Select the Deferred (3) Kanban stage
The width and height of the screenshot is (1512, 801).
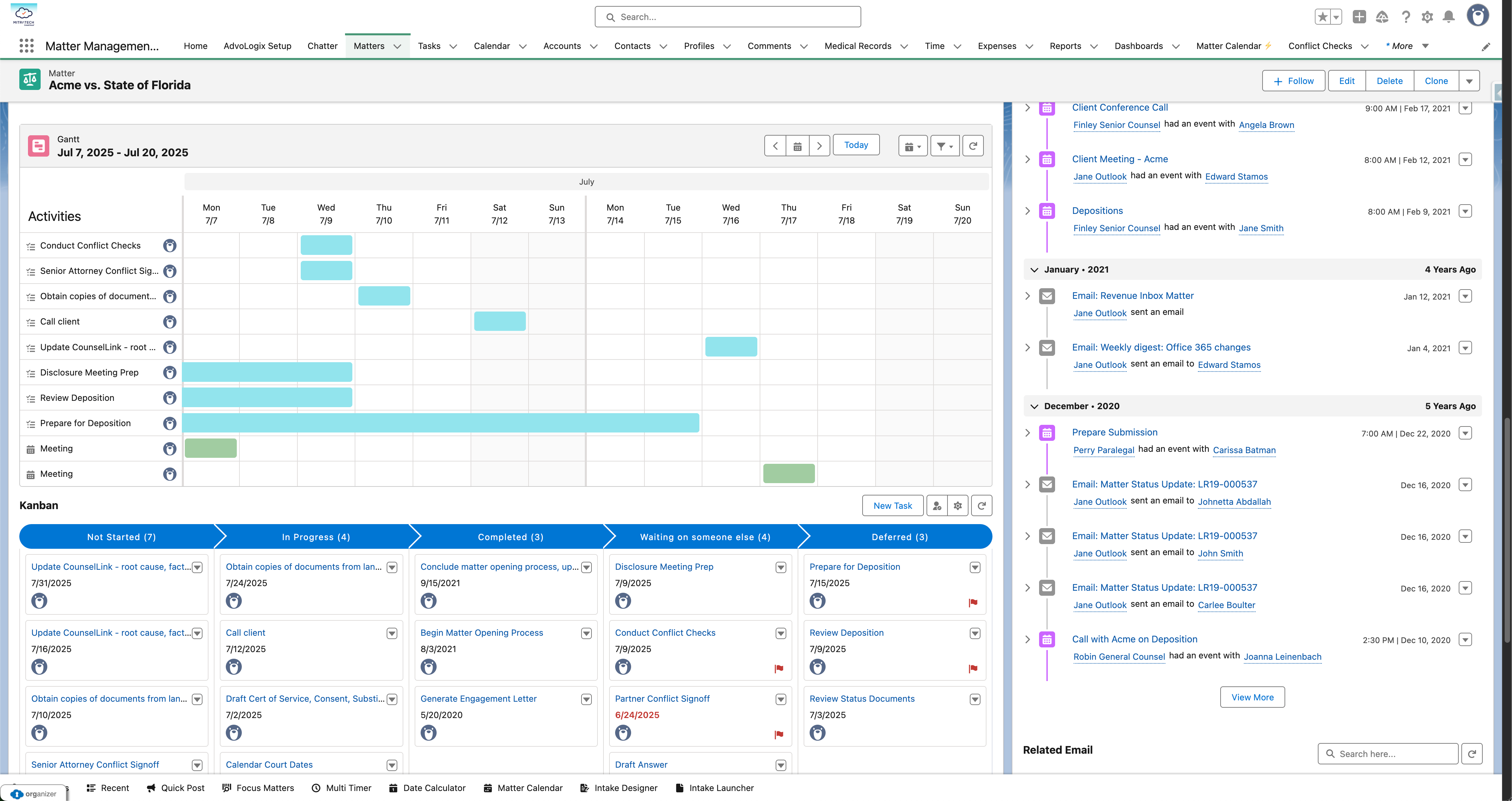tap(899, 537)
